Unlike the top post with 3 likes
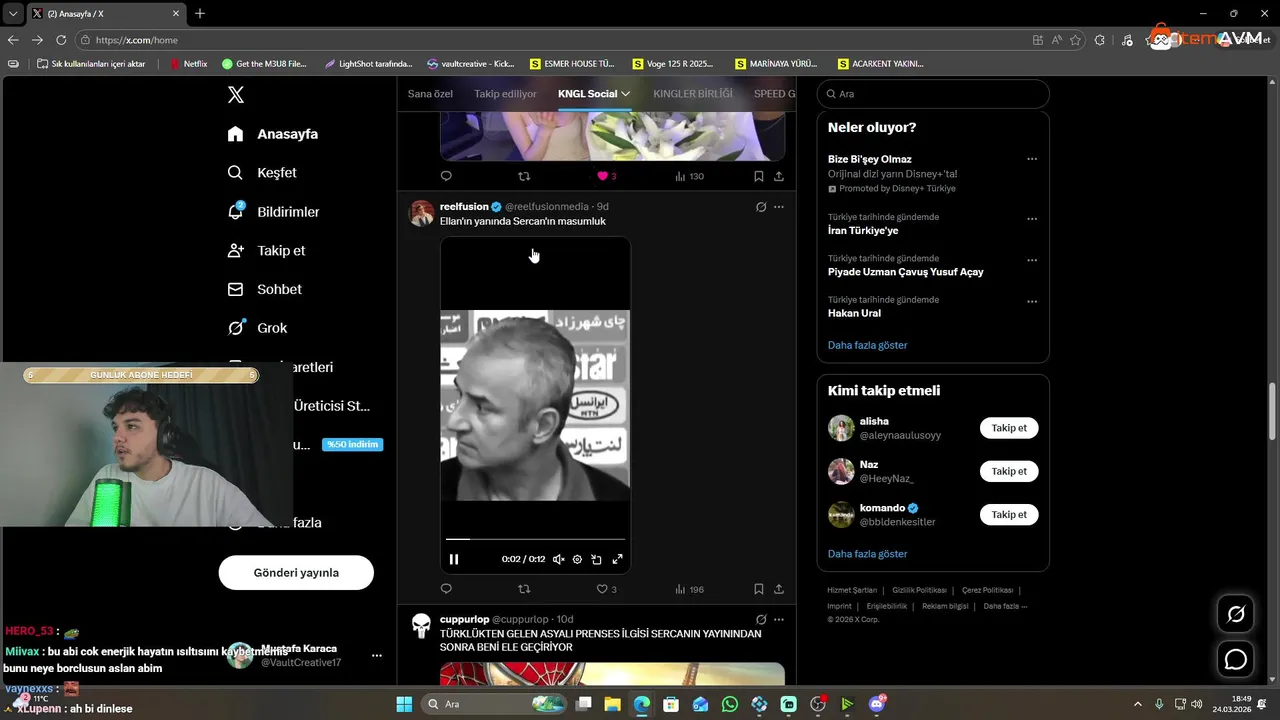Viewport: 1280px width, 720px height. click(603, 176)
